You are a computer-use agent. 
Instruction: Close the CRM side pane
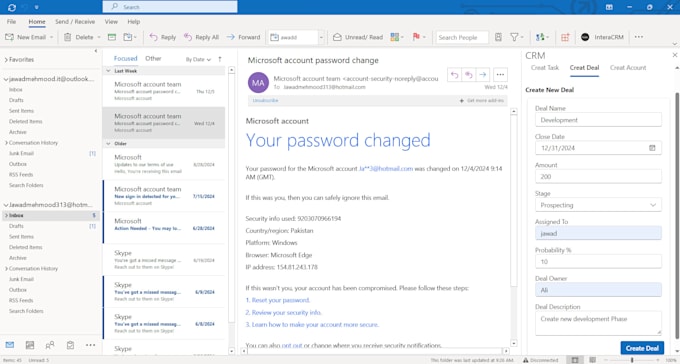[675, 55]
